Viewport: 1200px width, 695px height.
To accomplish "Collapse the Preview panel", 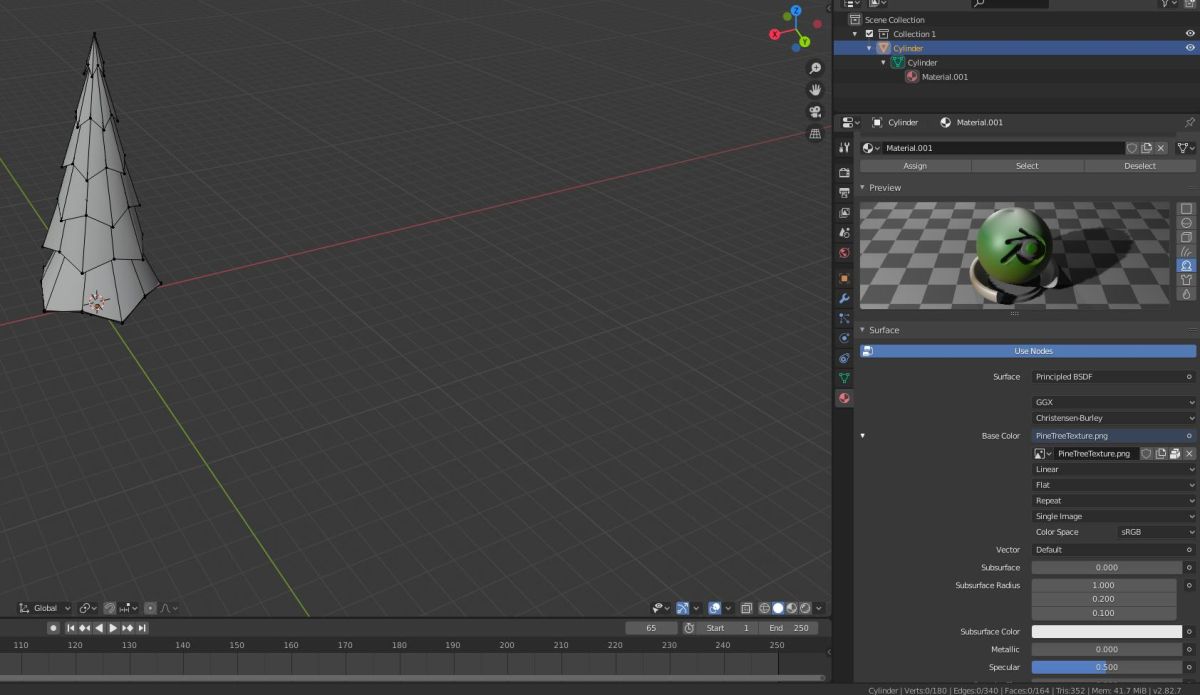I will 862,188.
